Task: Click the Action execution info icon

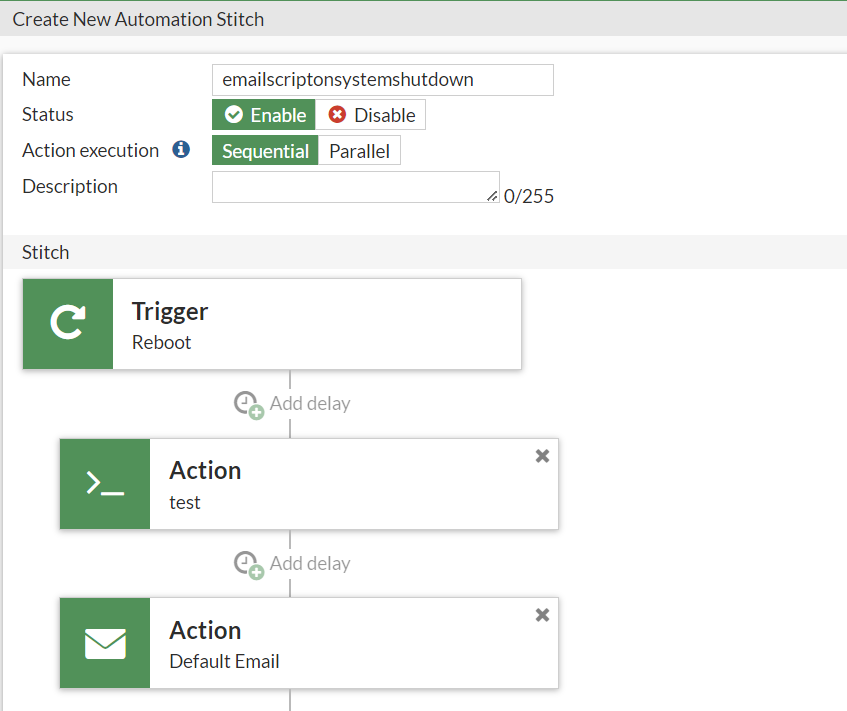Action: point(181,150)
